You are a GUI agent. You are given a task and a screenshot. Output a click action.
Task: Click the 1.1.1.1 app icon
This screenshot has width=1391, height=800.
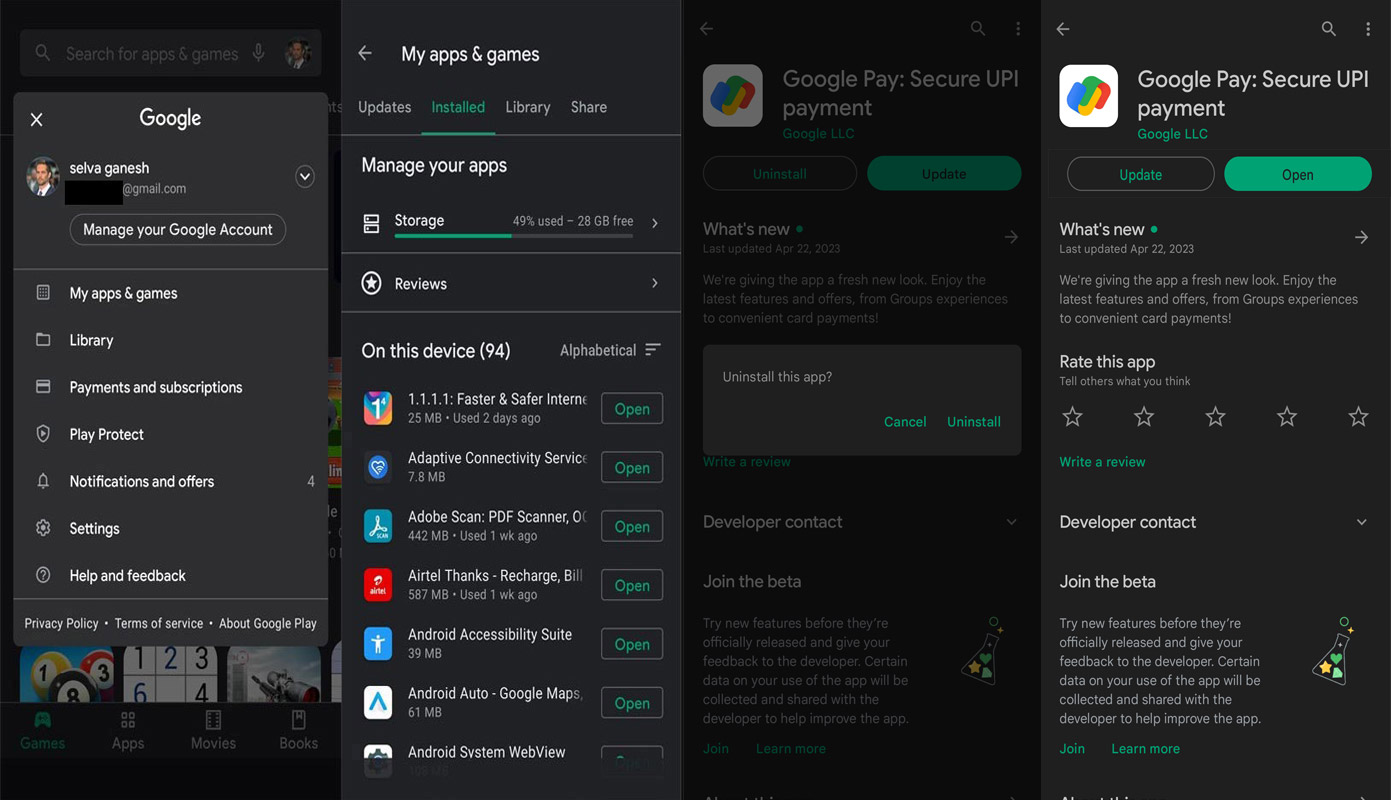378,408
